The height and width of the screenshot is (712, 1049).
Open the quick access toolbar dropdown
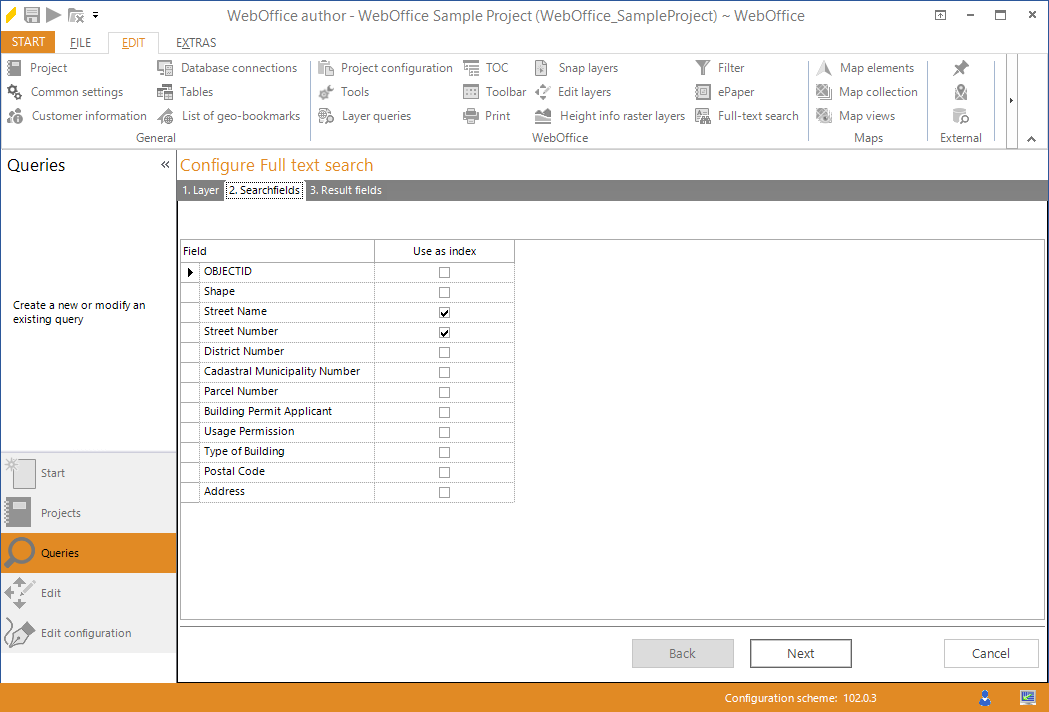(x=96, y=15)
